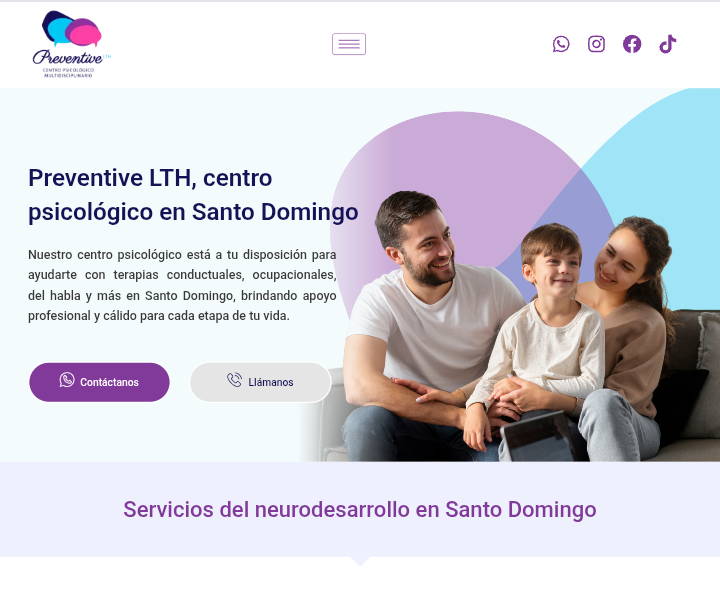Viewport: 720px width, 594px height.
Task: Click the Preventive LTH logo
Action: point(72,44)
